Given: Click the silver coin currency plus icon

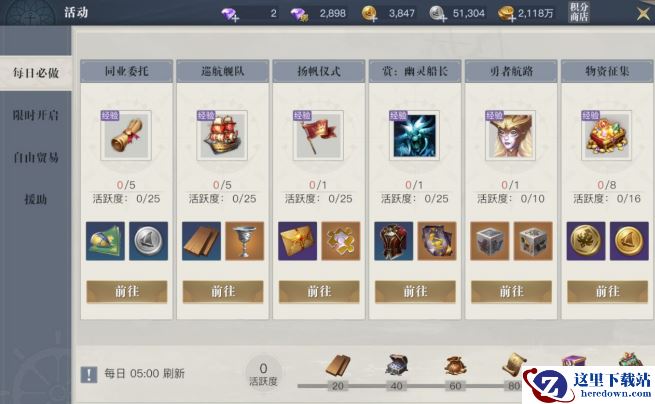Looking at the screenshot, I should coord(439,14).
